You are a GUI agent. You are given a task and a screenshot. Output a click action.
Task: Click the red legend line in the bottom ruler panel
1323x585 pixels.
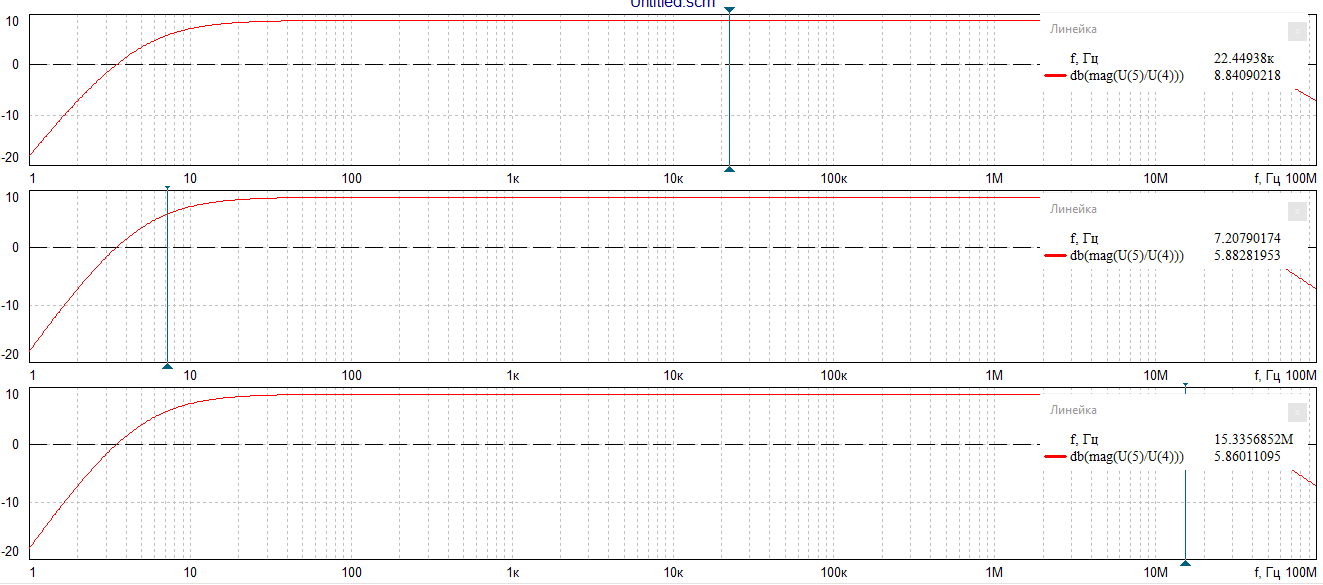1055,457
